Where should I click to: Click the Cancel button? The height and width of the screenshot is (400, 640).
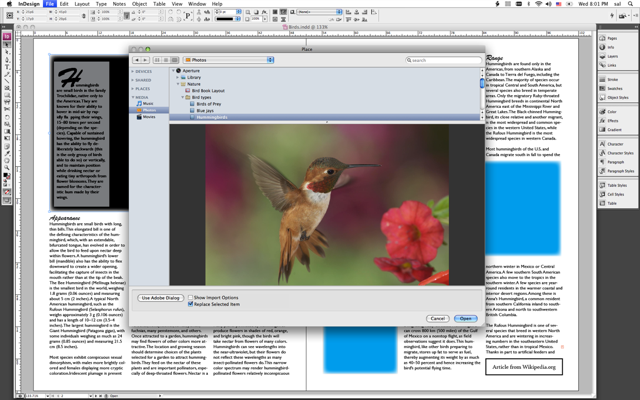point(437,318)
